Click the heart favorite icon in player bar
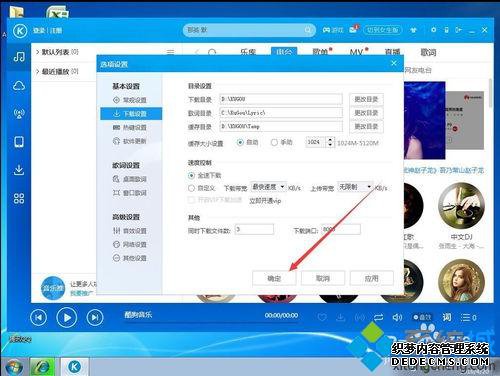Viewport: 500px width, 376px height. 322,317
